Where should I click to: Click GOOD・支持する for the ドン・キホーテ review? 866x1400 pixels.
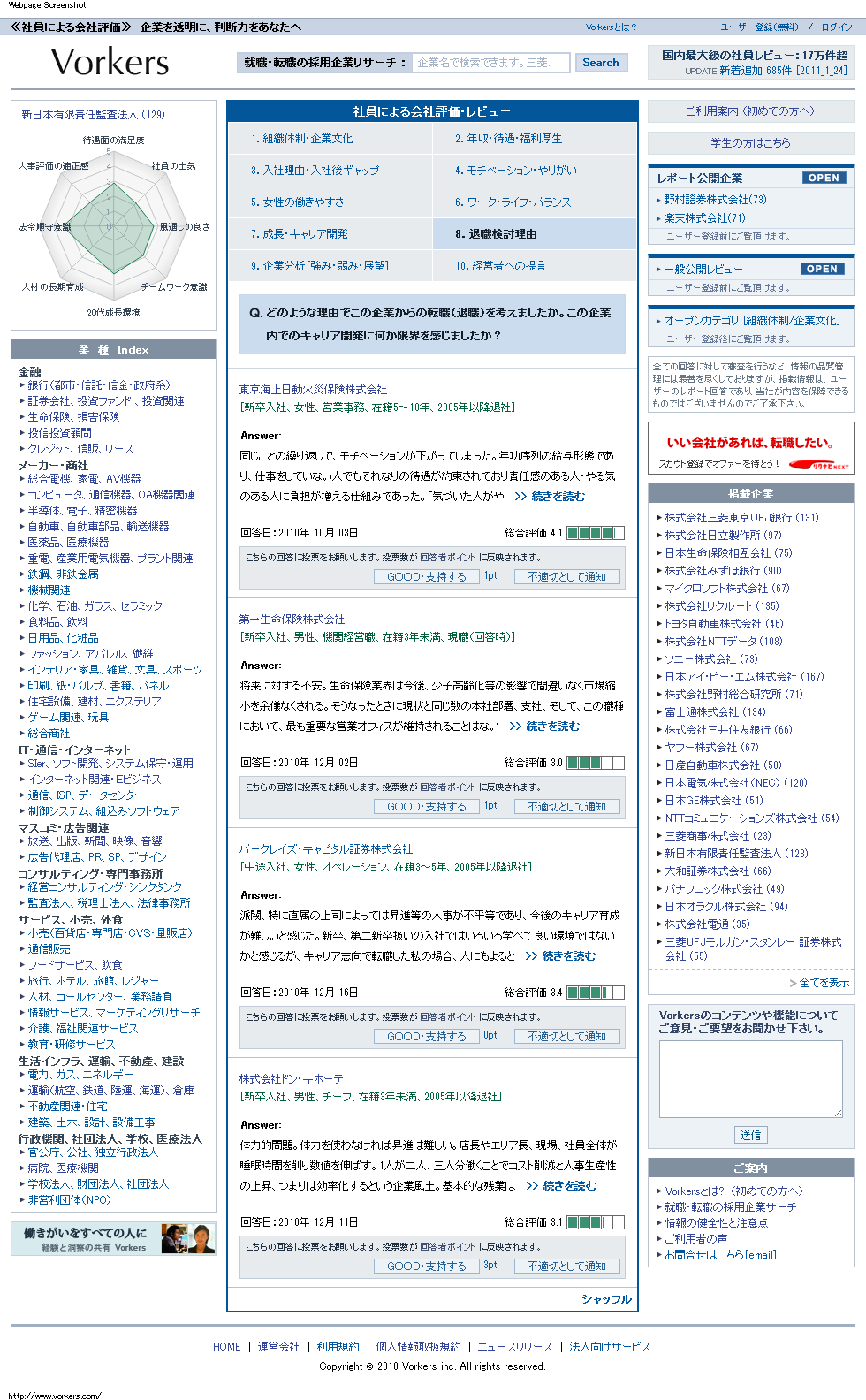point(427,1266)
